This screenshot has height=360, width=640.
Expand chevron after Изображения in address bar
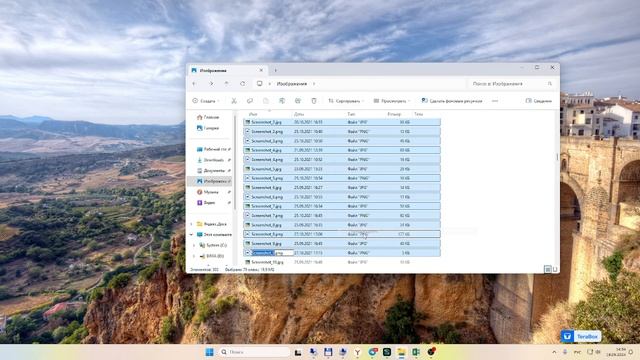[314, 84]
